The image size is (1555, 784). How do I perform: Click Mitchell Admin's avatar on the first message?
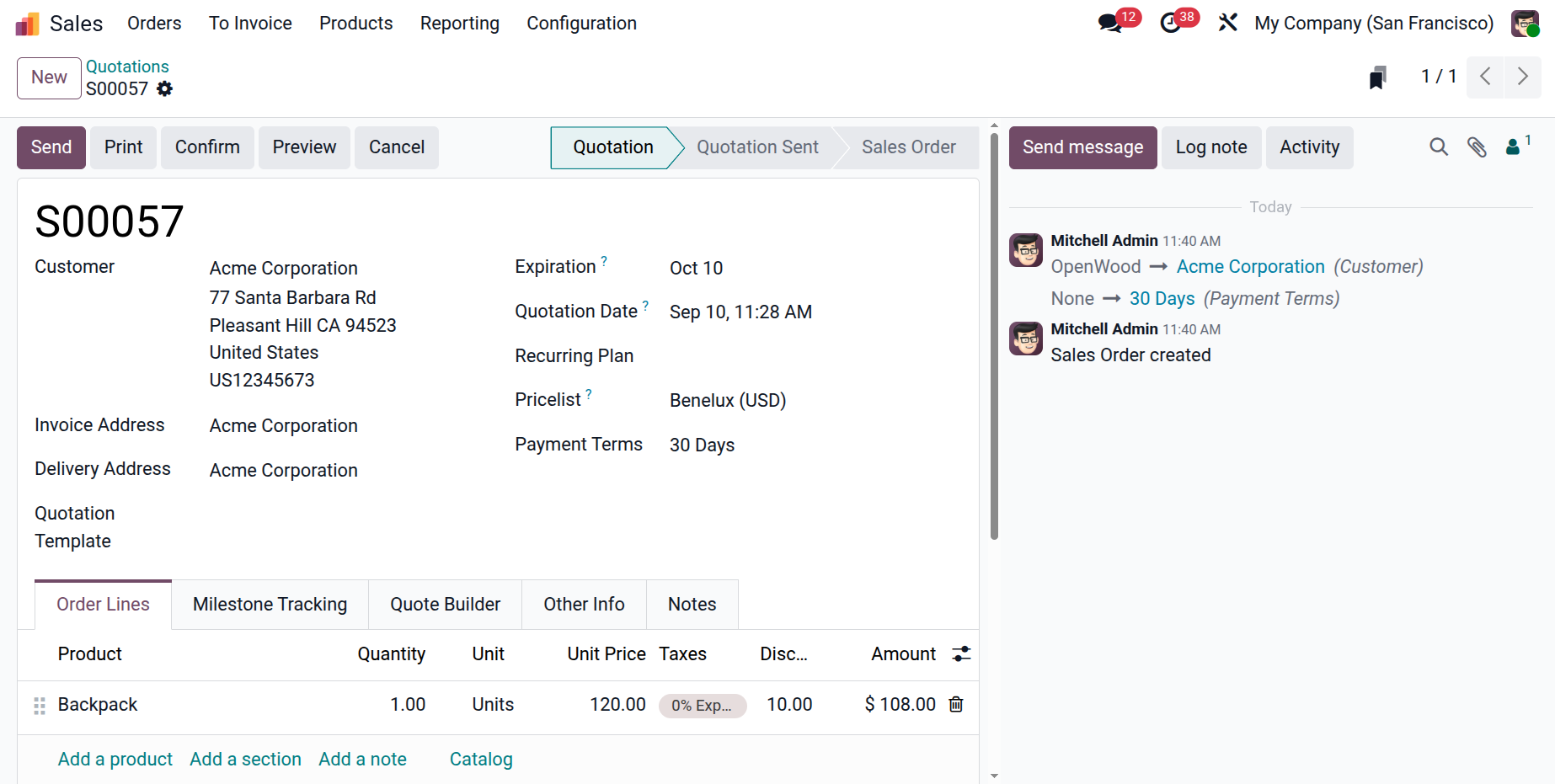(1026, 250)
